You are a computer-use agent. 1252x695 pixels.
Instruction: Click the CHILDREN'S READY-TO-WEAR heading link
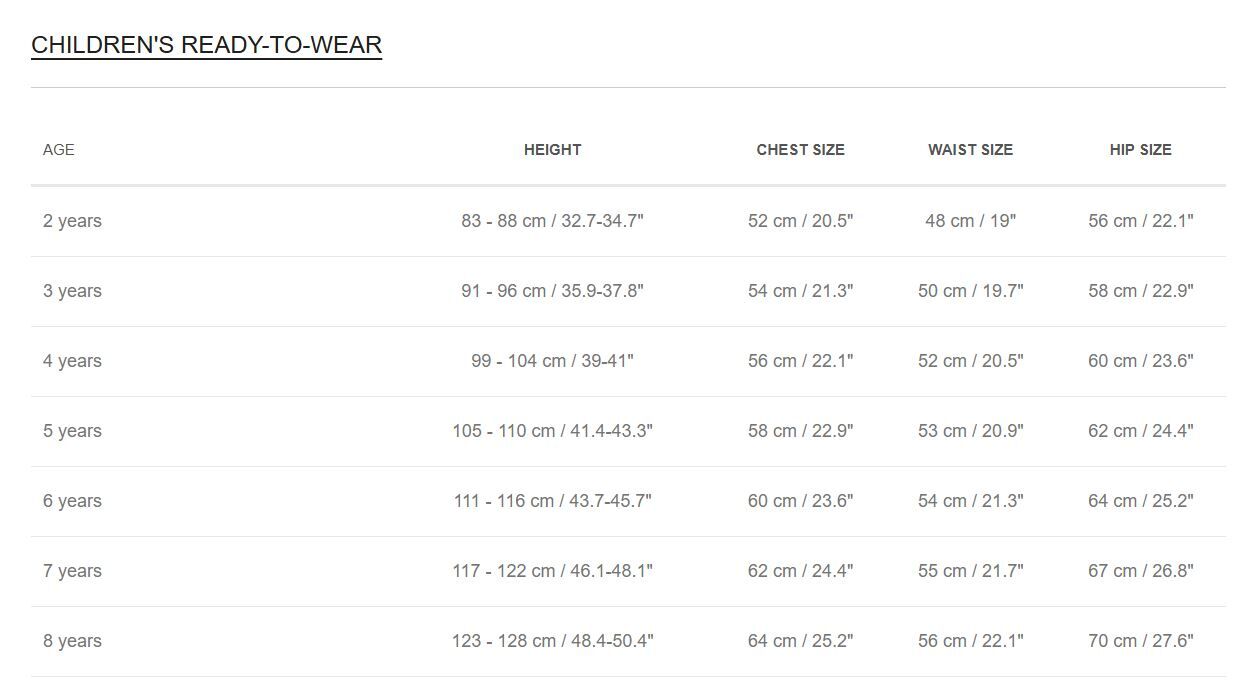206,45
